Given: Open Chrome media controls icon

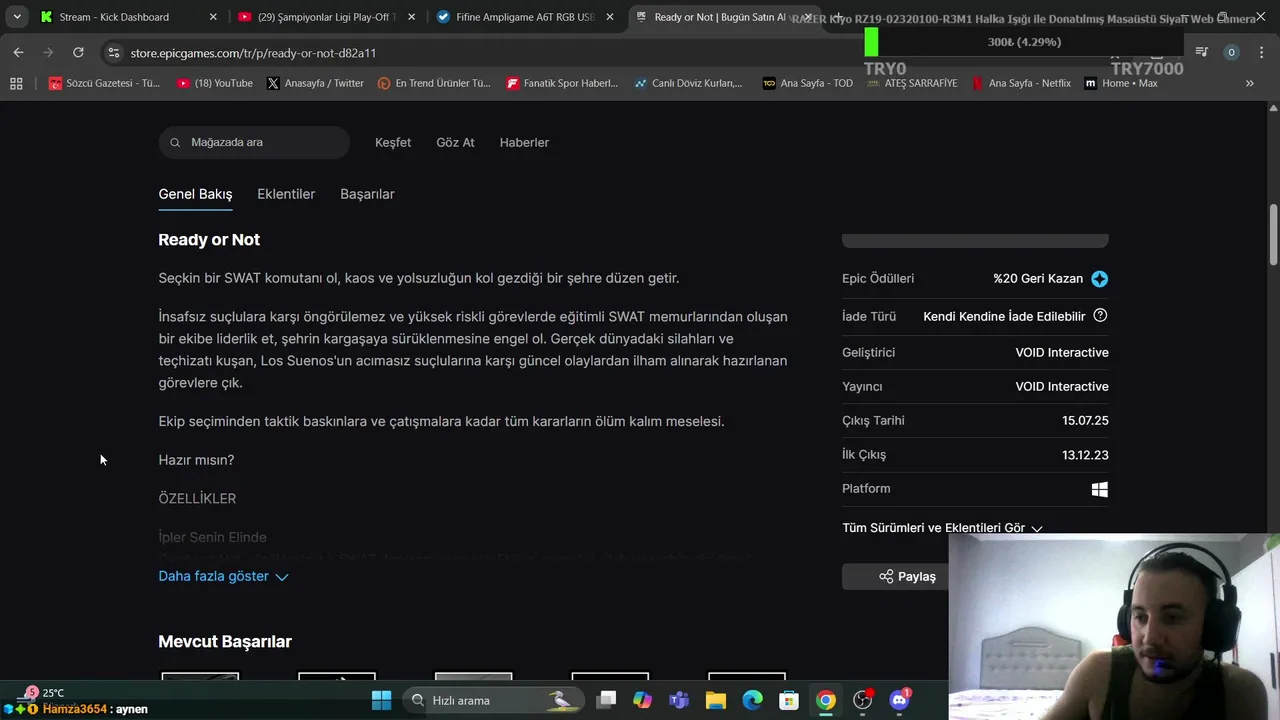Looking at the screenshot, I should pos(1202,52).
